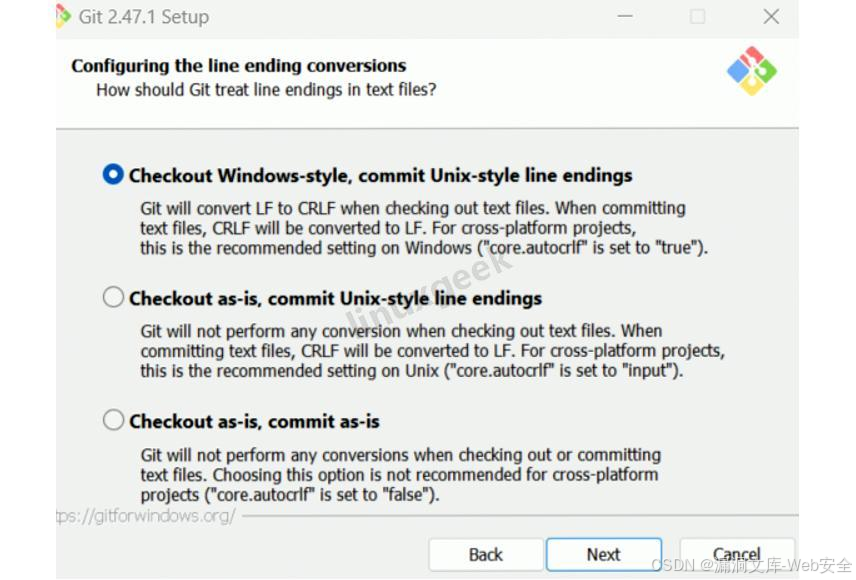The width and height of the screenshot is (856, 580).
Task: Click the 'Git will convert LF to CRLF' description
Action: point(424,228)
